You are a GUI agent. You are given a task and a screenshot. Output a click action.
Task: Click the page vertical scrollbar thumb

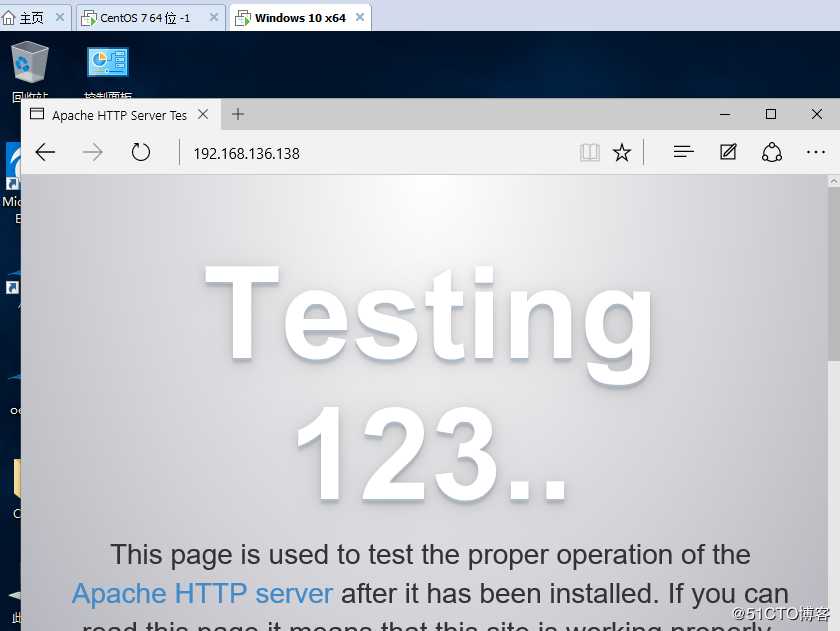tap(834, 274)
